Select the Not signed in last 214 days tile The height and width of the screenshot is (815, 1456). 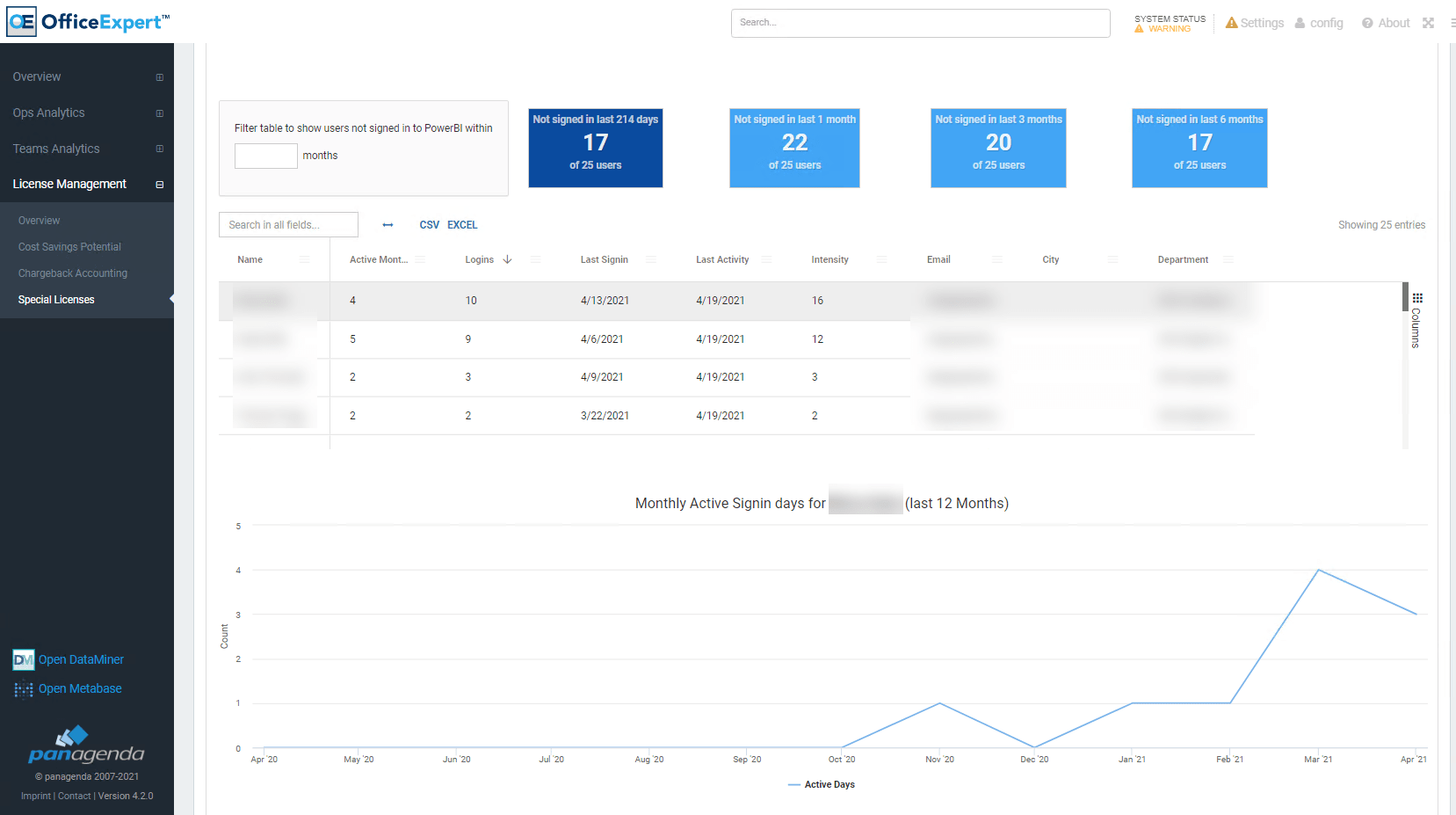click(596, 148)
